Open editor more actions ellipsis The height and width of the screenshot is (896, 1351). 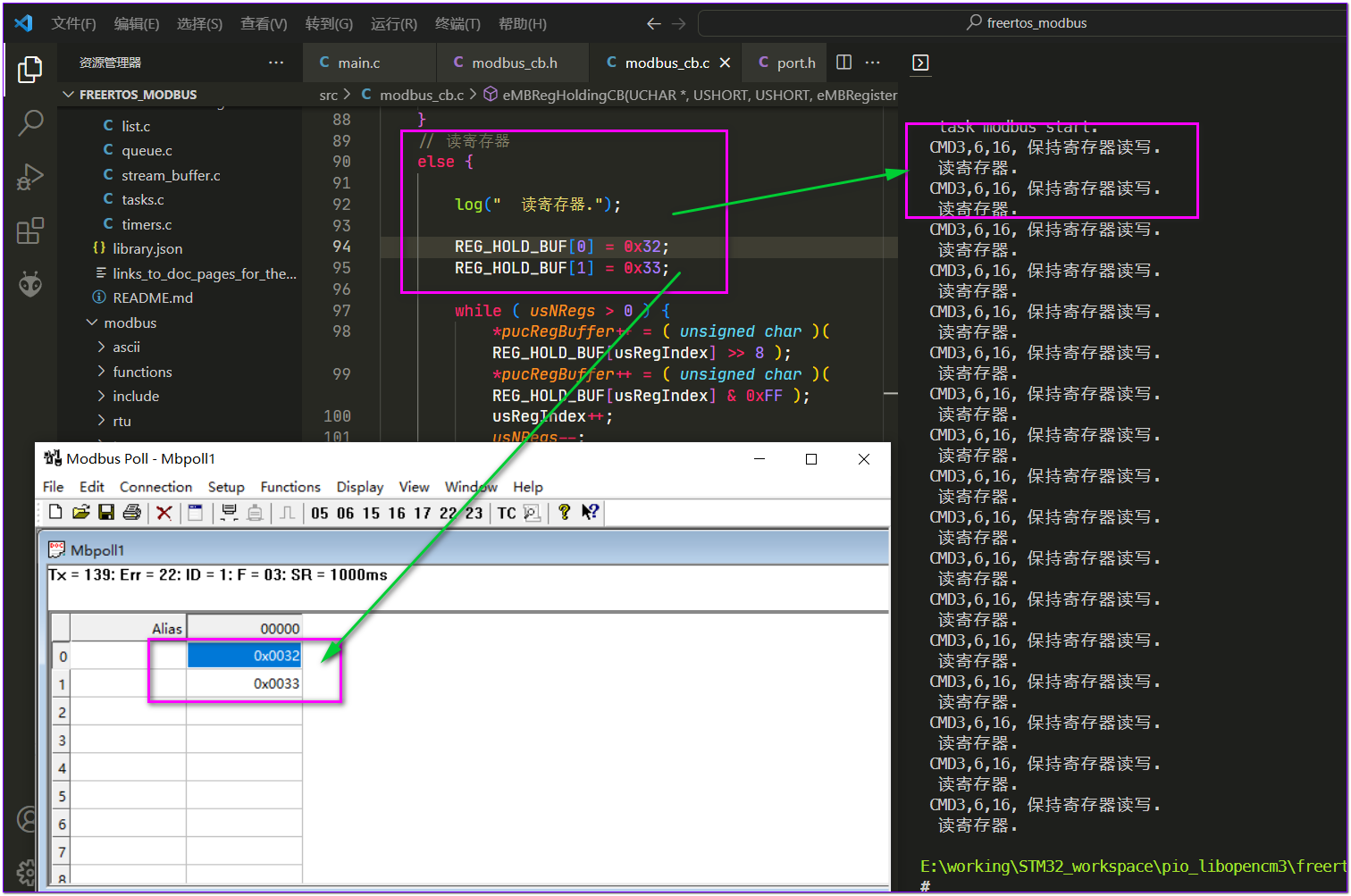point(873,63)
